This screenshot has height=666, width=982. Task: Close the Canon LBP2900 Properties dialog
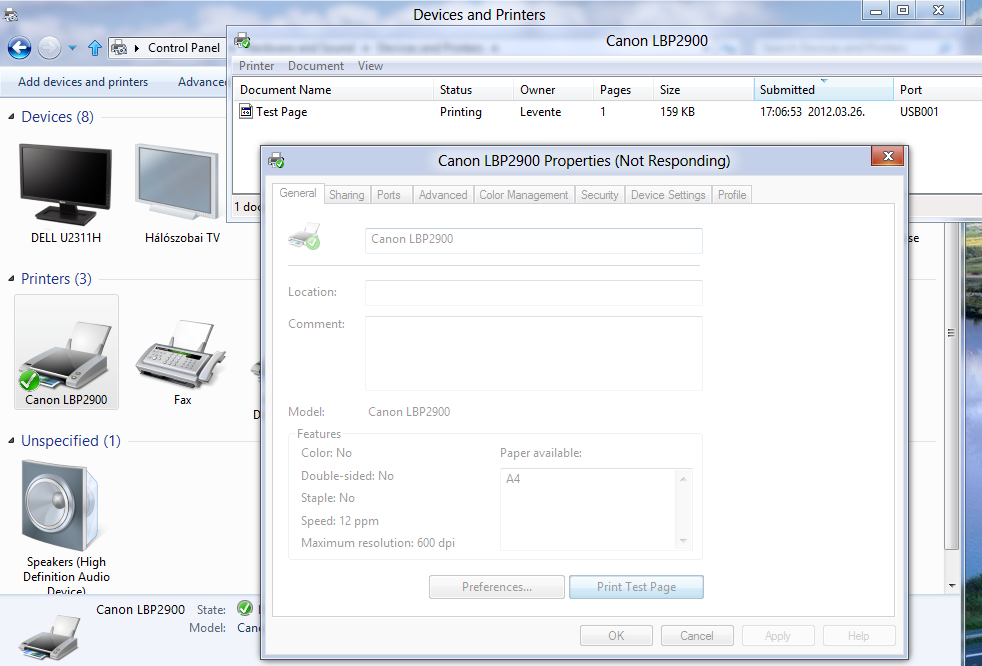887,156
